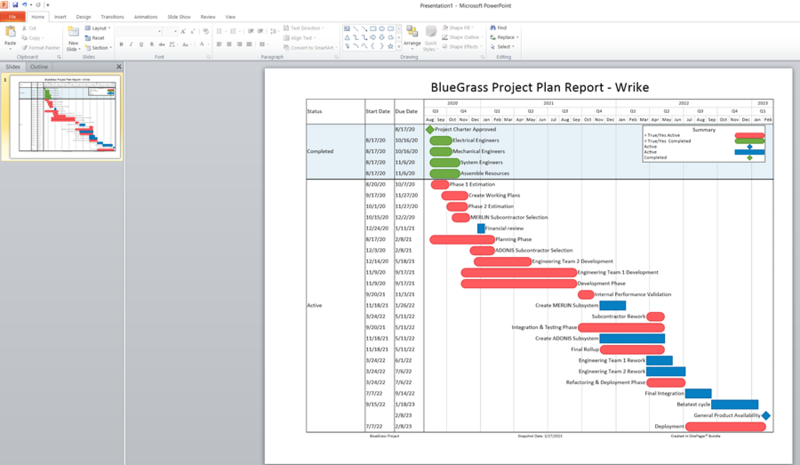800x465 pixels.
Task: Toggle Underline formatting
Action: pos(141,44)
